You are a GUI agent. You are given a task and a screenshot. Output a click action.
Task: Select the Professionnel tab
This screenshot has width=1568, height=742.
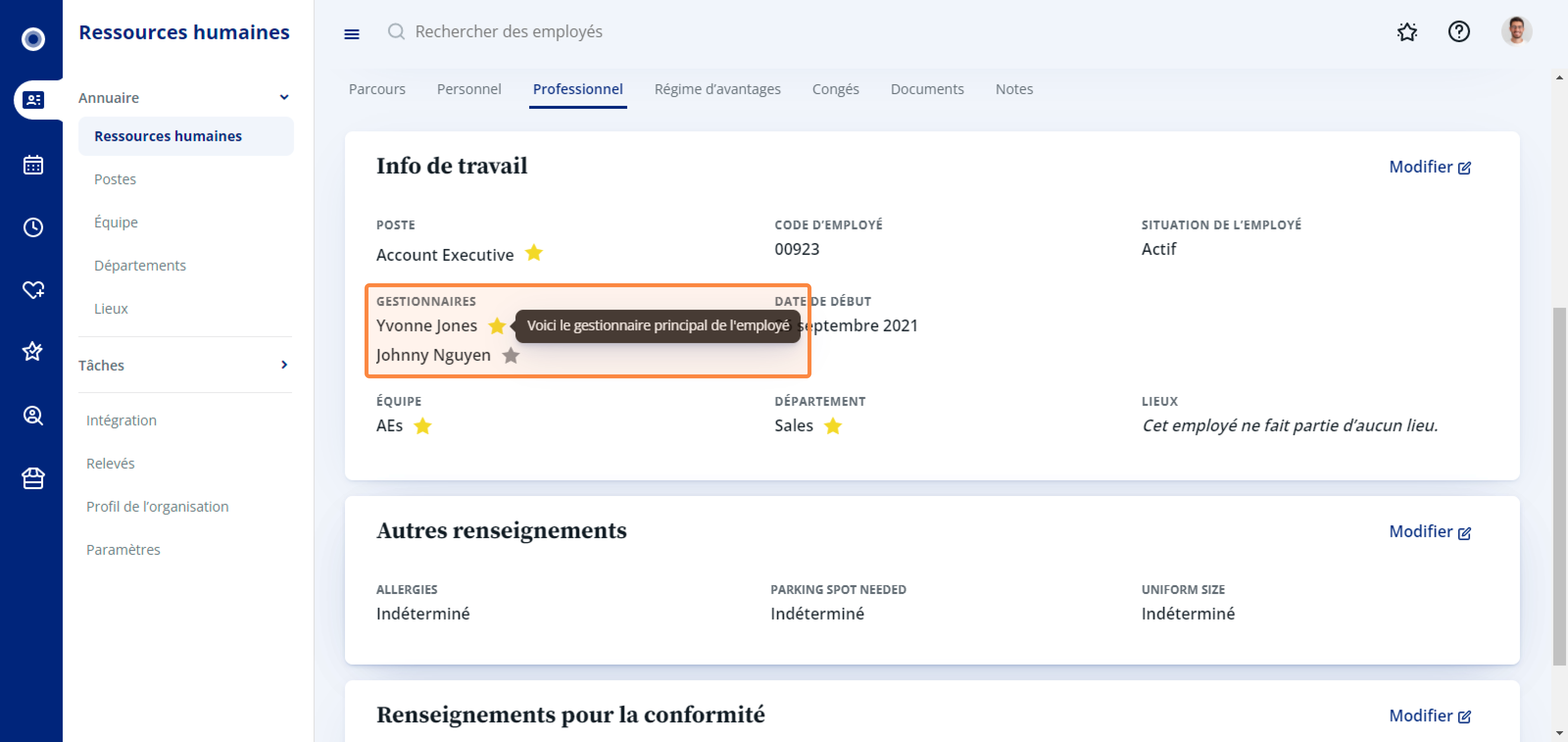click(578, 89)
